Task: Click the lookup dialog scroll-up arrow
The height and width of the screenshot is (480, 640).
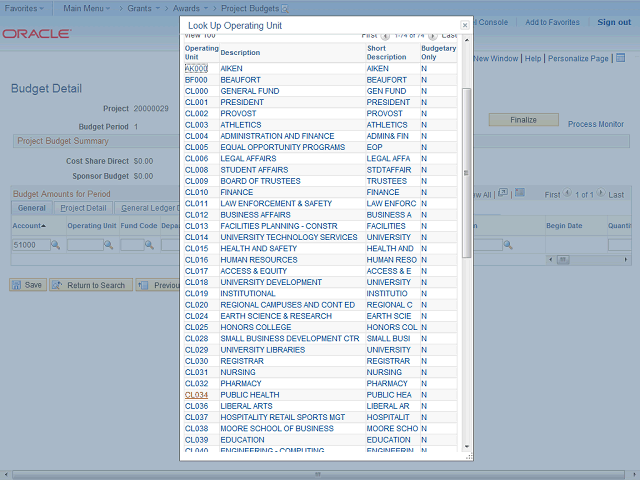Action: pos(467,40)
